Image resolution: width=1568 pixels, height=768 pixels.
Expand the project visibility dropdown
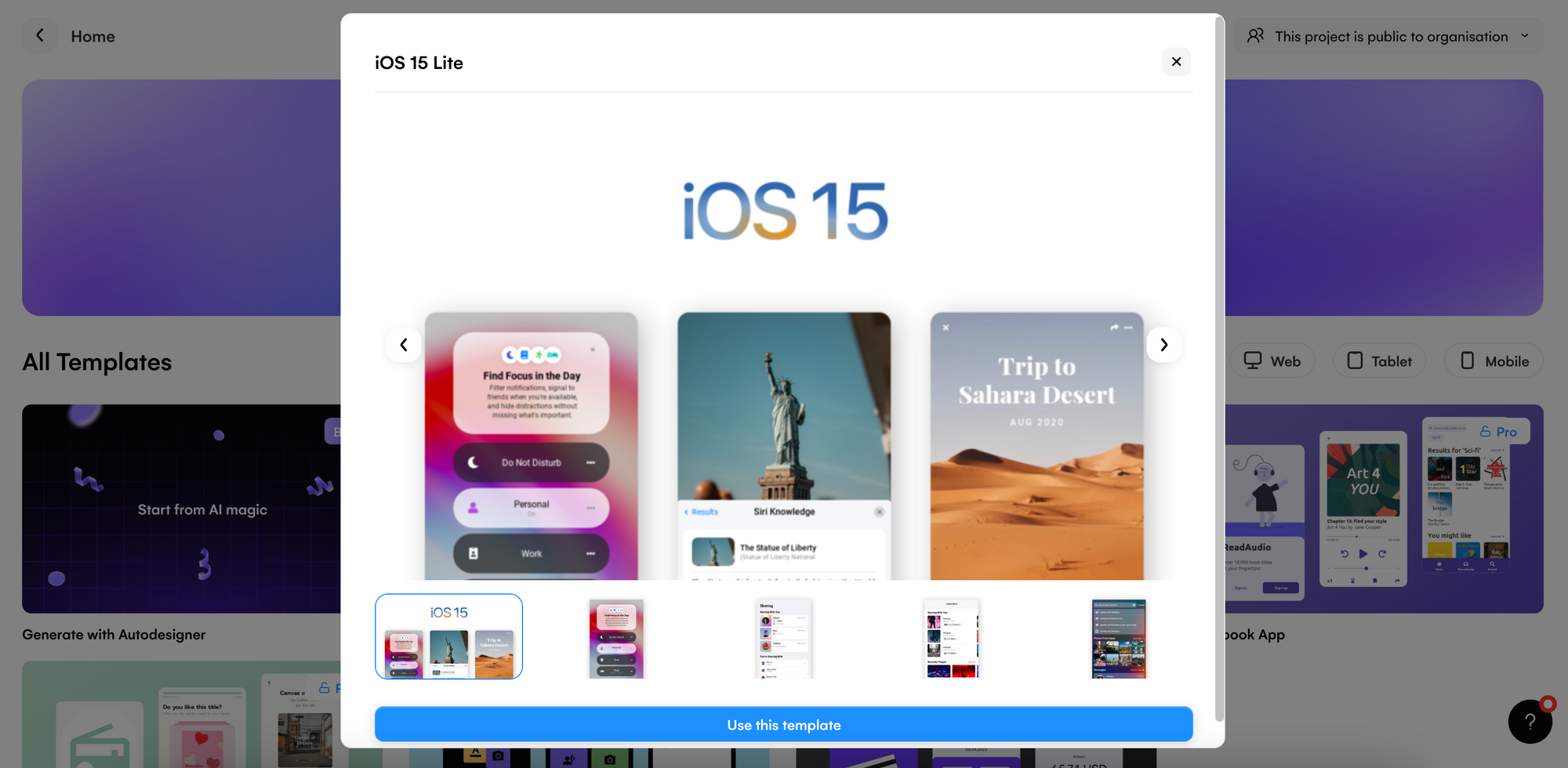(x=1525, y=35)
